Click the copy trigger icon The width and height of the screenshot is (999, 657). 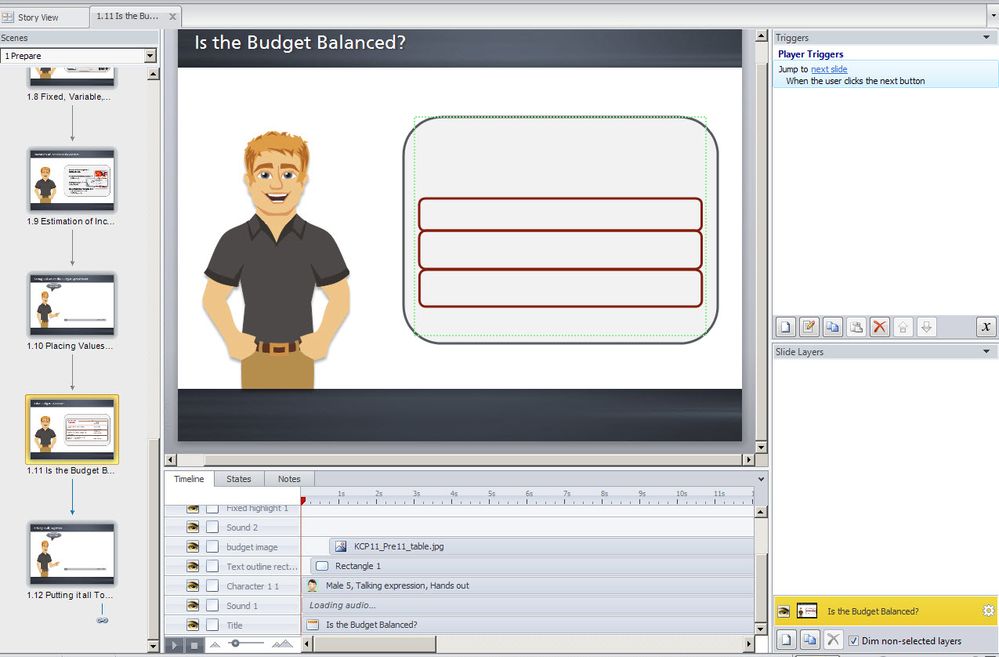(x=832, y=327)
